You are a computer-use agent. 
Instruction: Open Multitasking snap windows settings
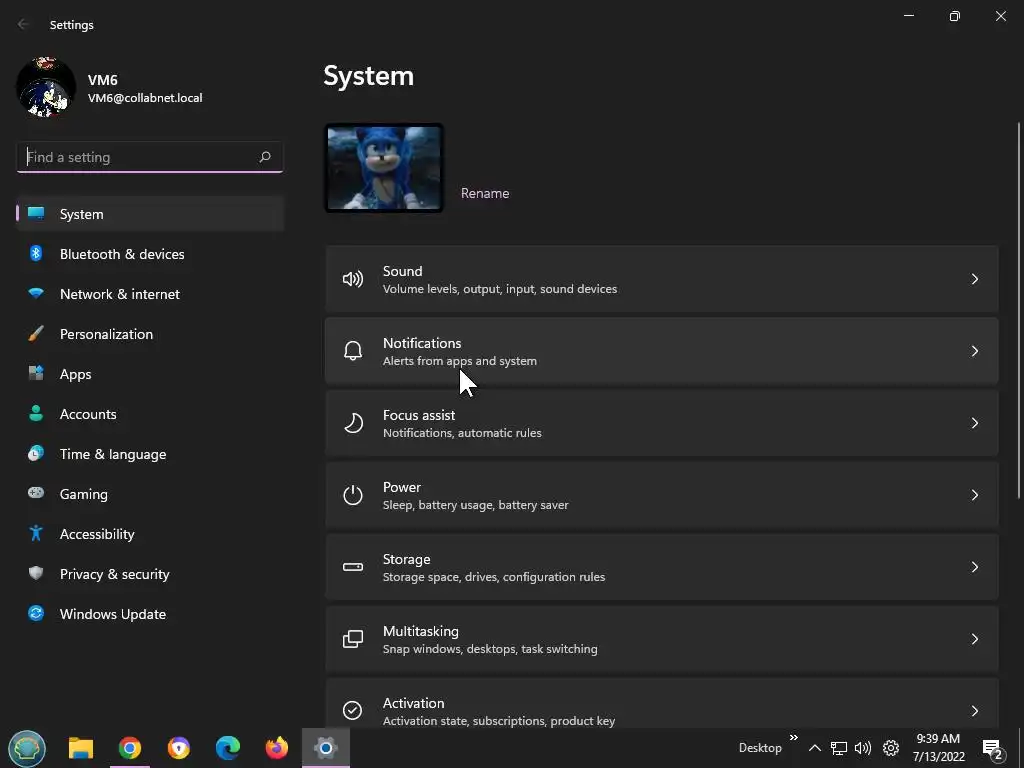click(662, 639)
